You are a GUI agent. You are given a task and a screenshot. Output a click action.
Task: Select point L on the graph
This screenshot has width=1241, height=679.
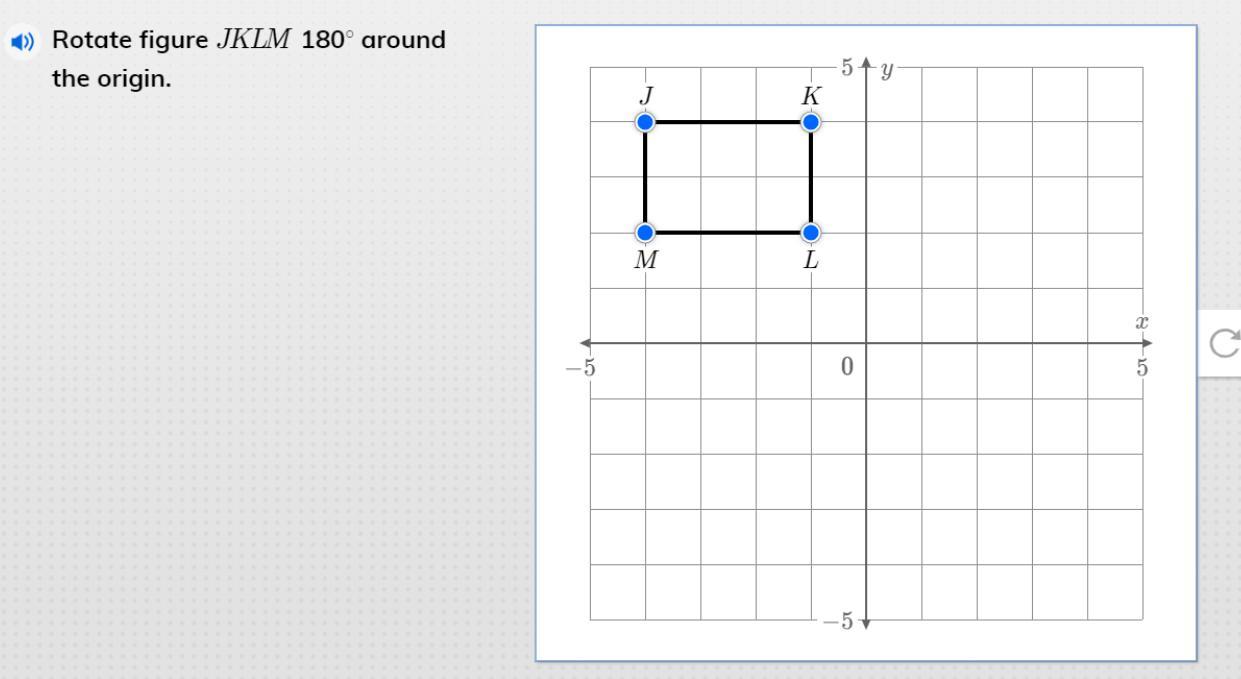coord(811,233)
